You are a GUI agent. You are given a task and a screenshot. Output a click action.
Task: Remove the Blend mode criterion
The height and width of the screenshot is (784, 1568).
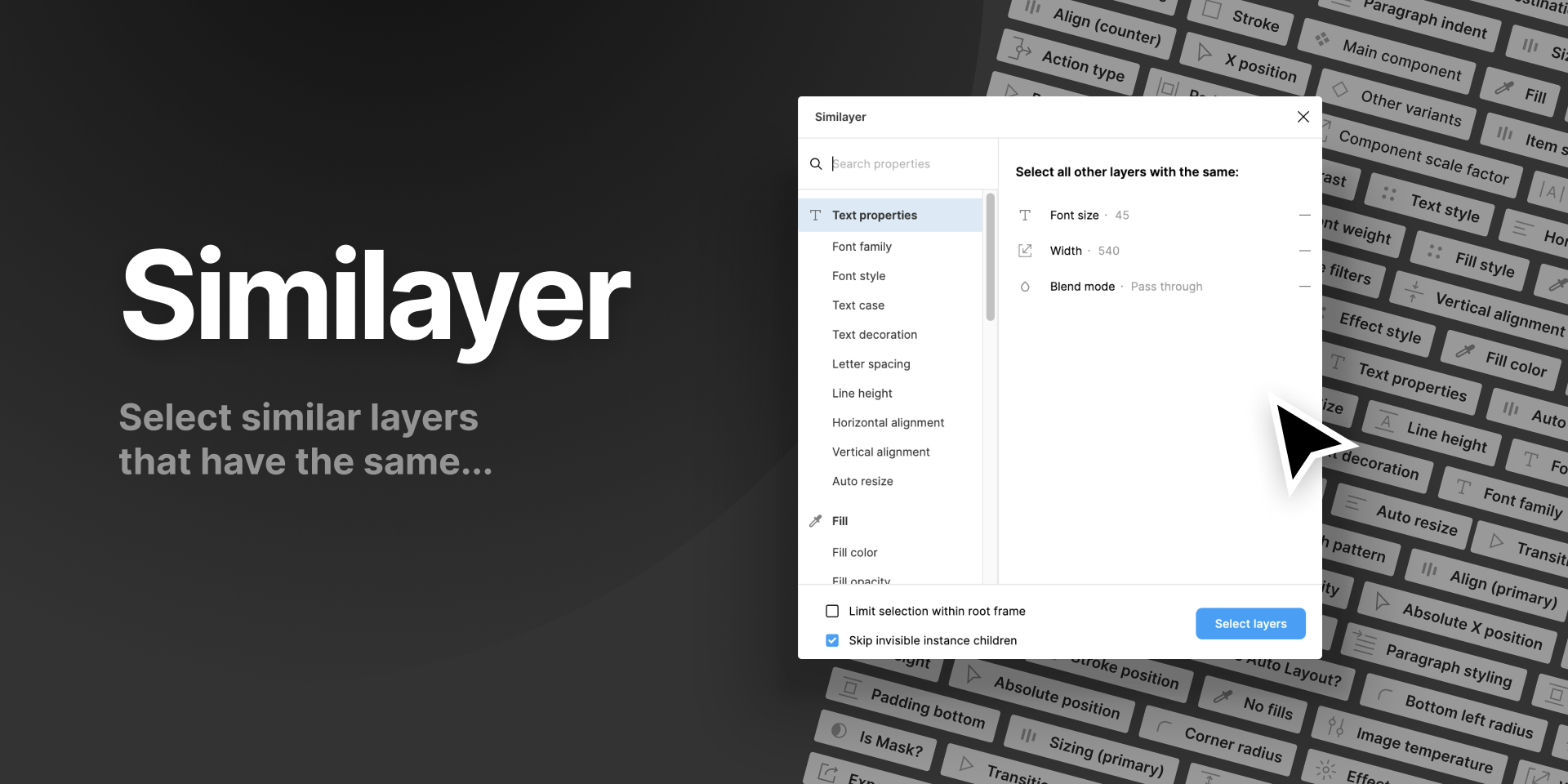(1304, 287)
